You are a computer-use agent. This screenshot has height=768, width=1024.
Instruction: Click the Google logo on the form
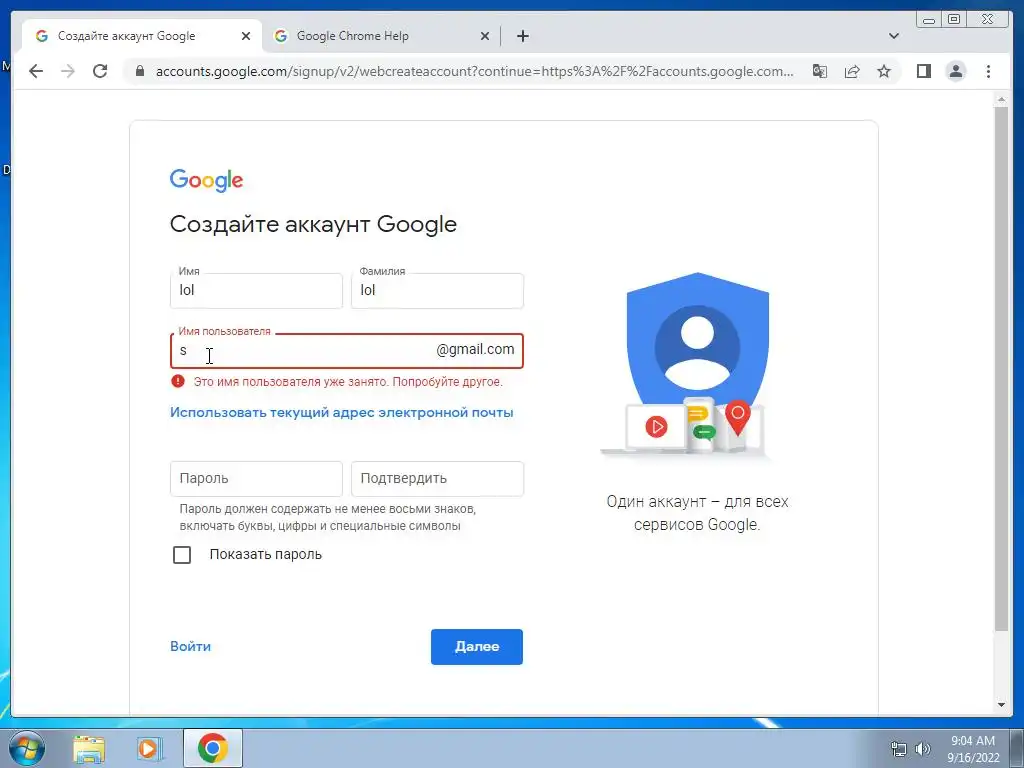[x=206, y=180]
